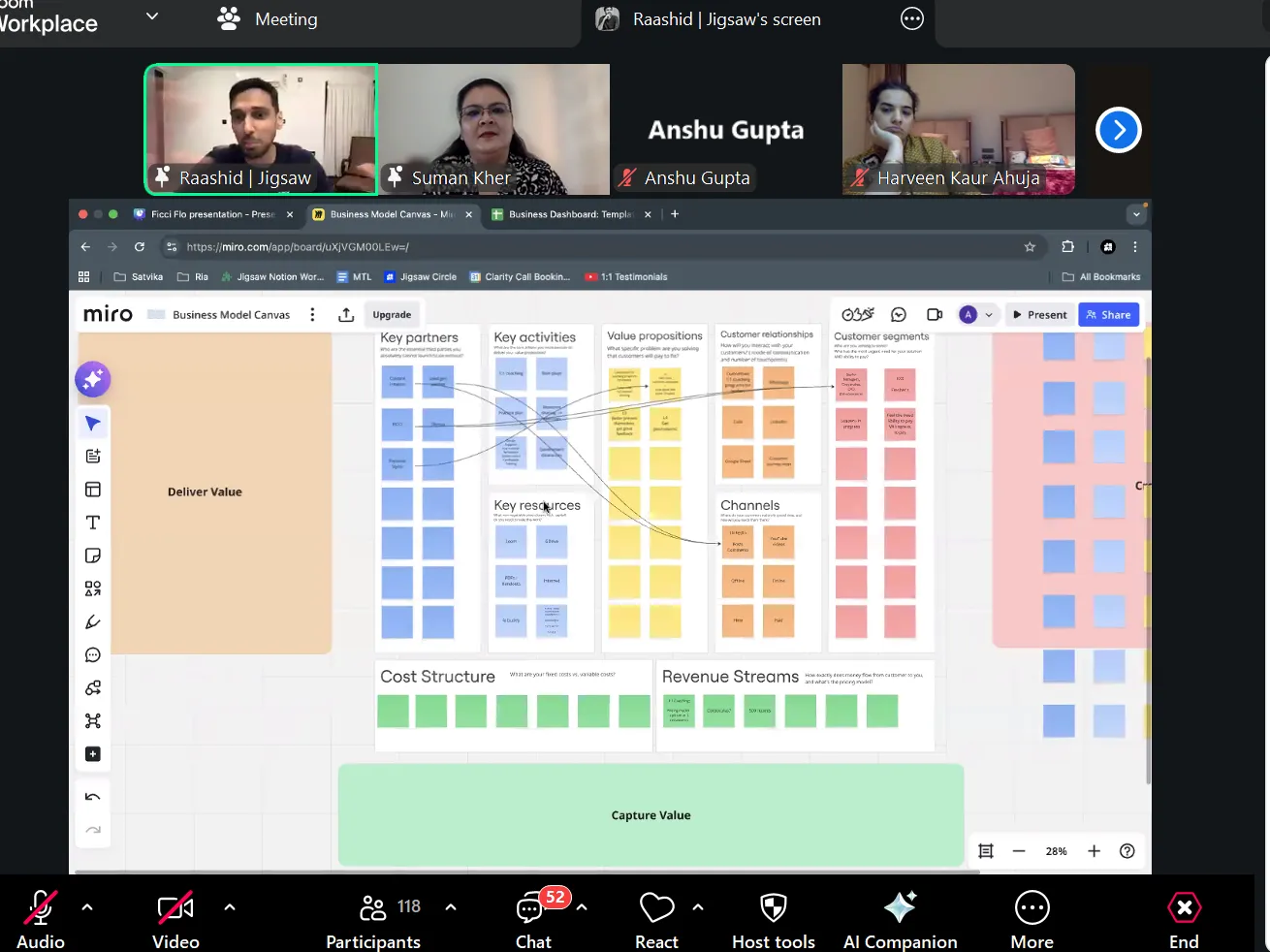This screenshot has width=1270, height=952.
Task: Expand participants options arrow
Action: 451,907
